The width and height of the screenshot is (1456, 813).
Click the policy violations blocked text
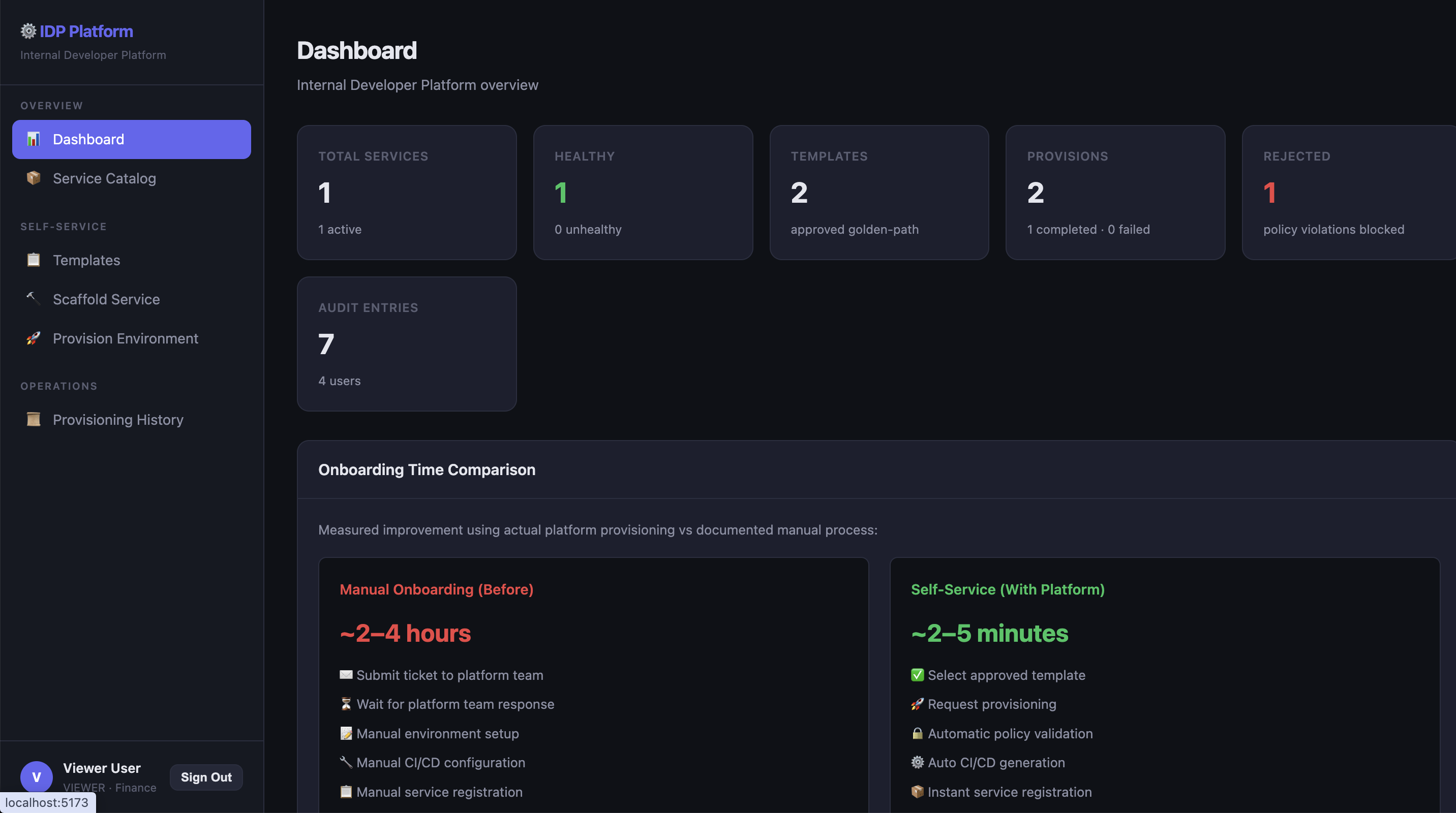tap(1334, 229)
